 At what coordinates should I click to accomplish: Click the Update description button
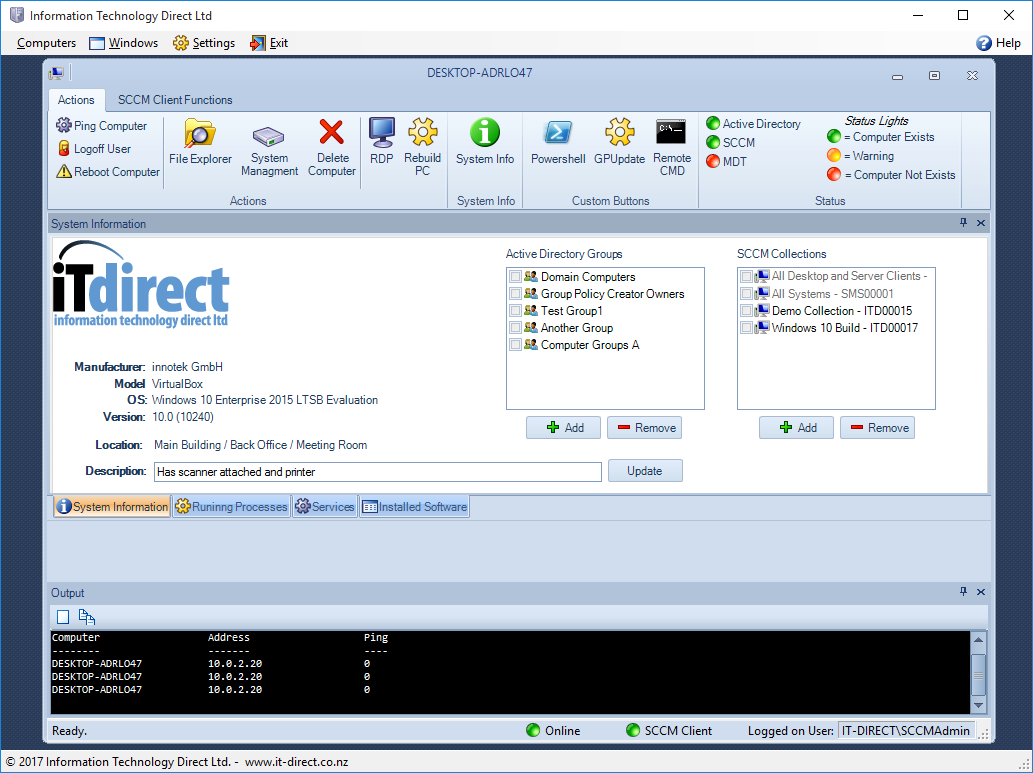click(645, 471)
